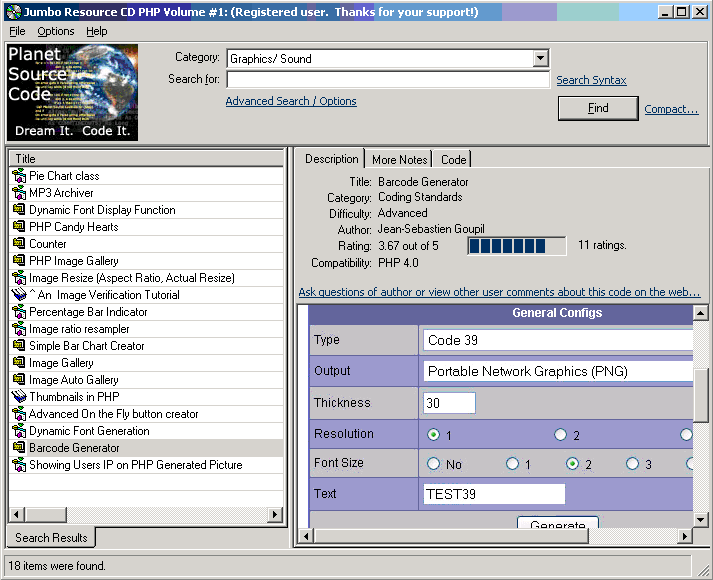713x580 pixels.
Task: Click the icon beside Advanced On the Fly button creator
Action: click(19, 414)
